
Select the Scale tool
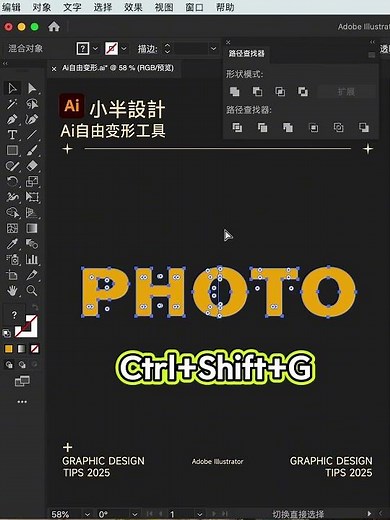click(x=32, y=181)
